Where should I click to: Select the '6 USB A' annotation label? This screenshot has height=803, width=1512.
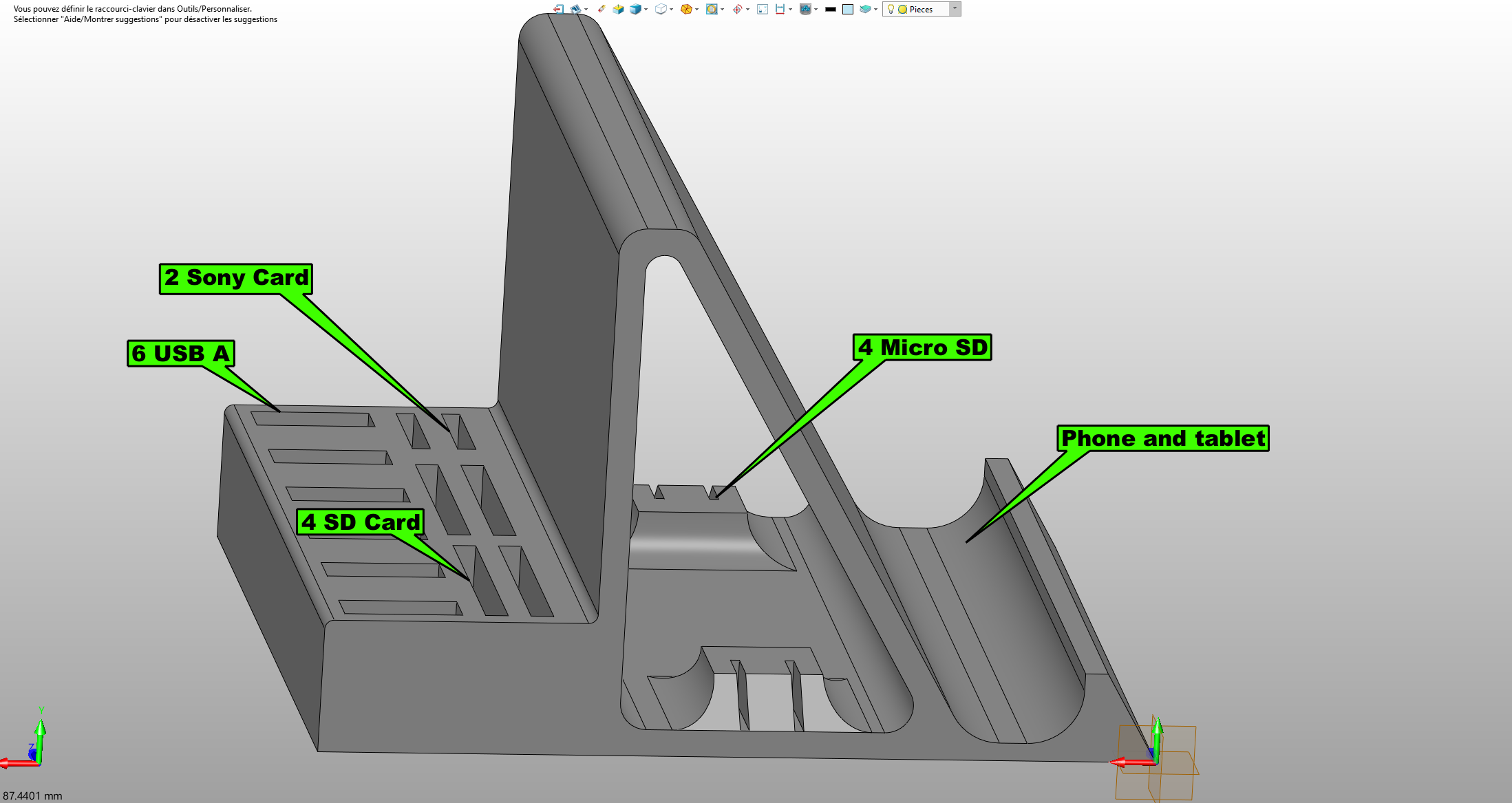point(181,353)
